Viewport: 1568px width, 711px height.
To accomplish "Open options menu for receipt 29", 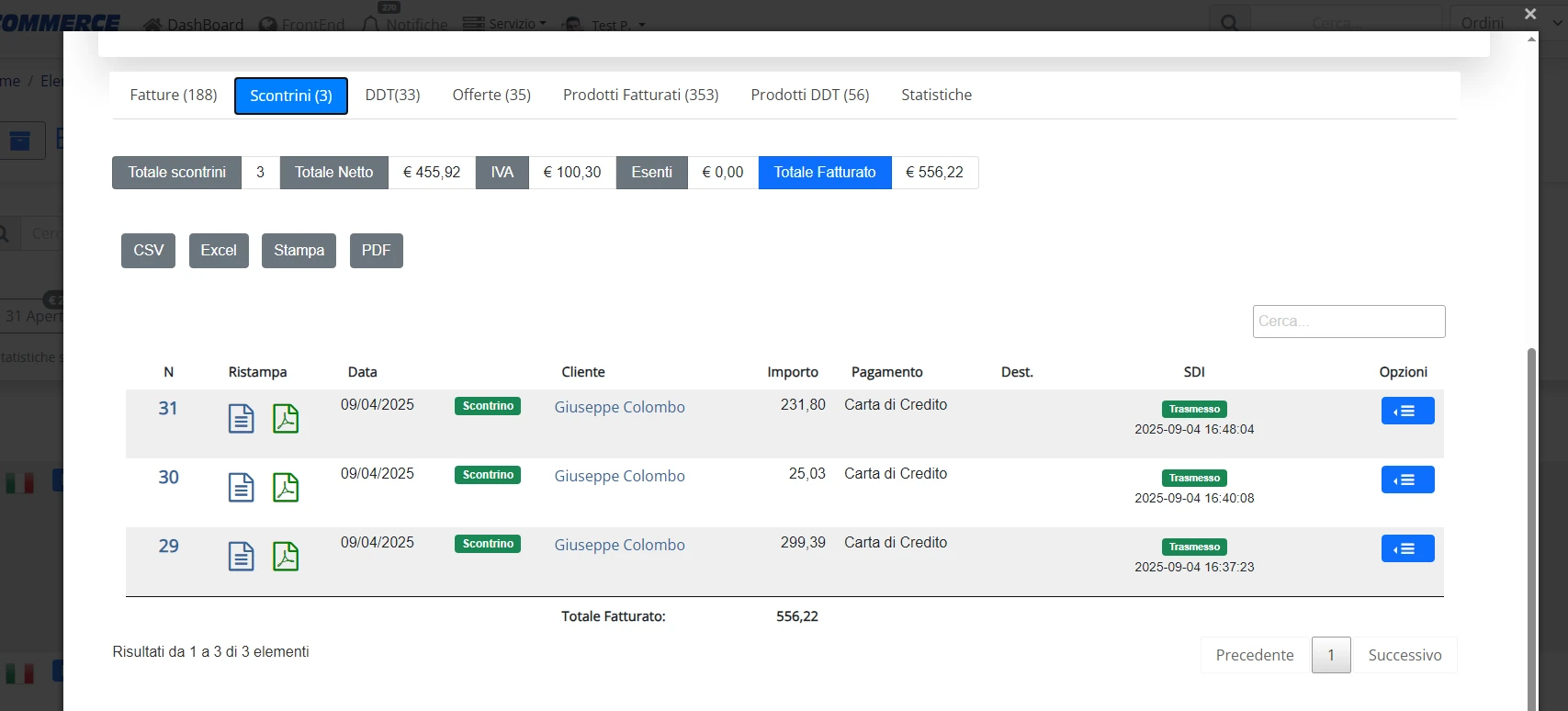I will (x=1407, y=548).
